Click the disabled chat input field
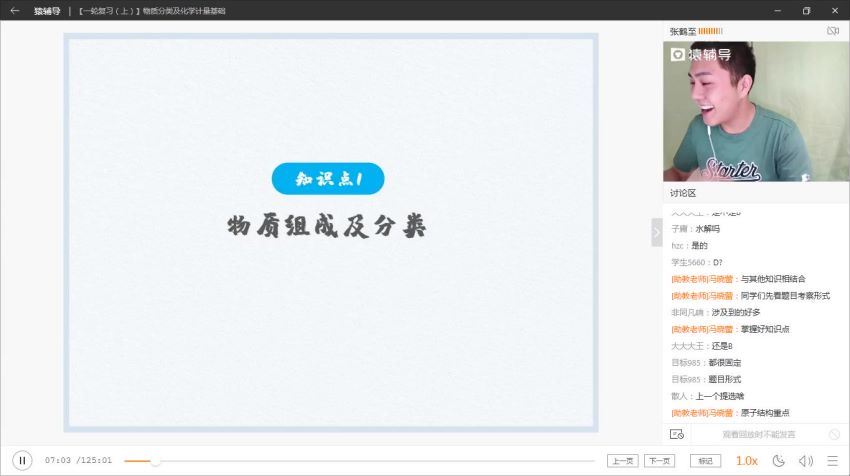850x476 pixels. [758, 434]
